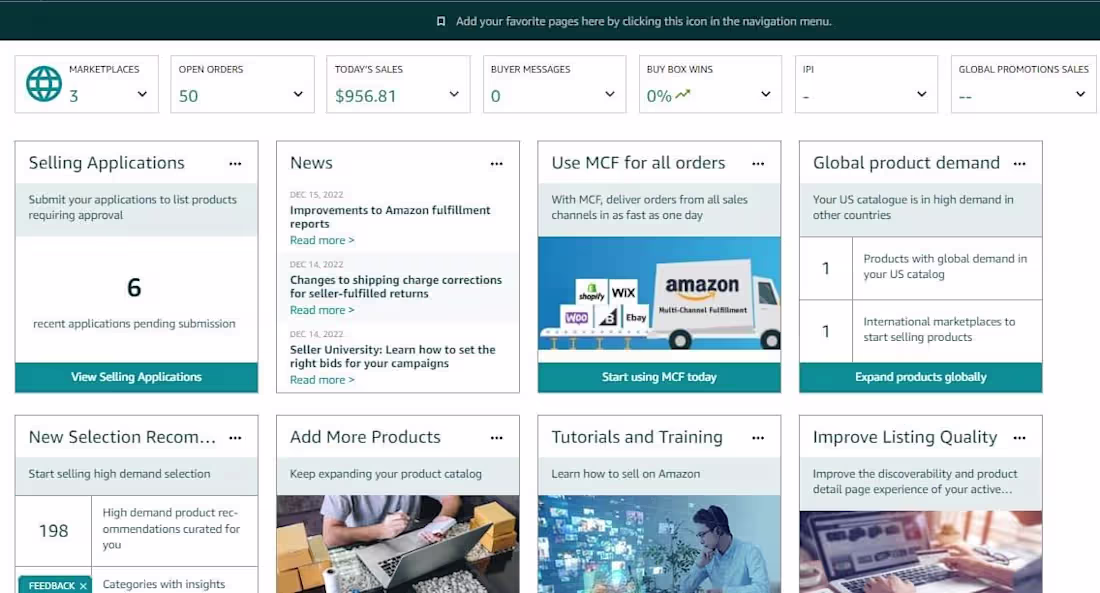Click 'Add your favorite pages here' banner text
Viewport: 1100px width, 593px height.
pos(643,22)
